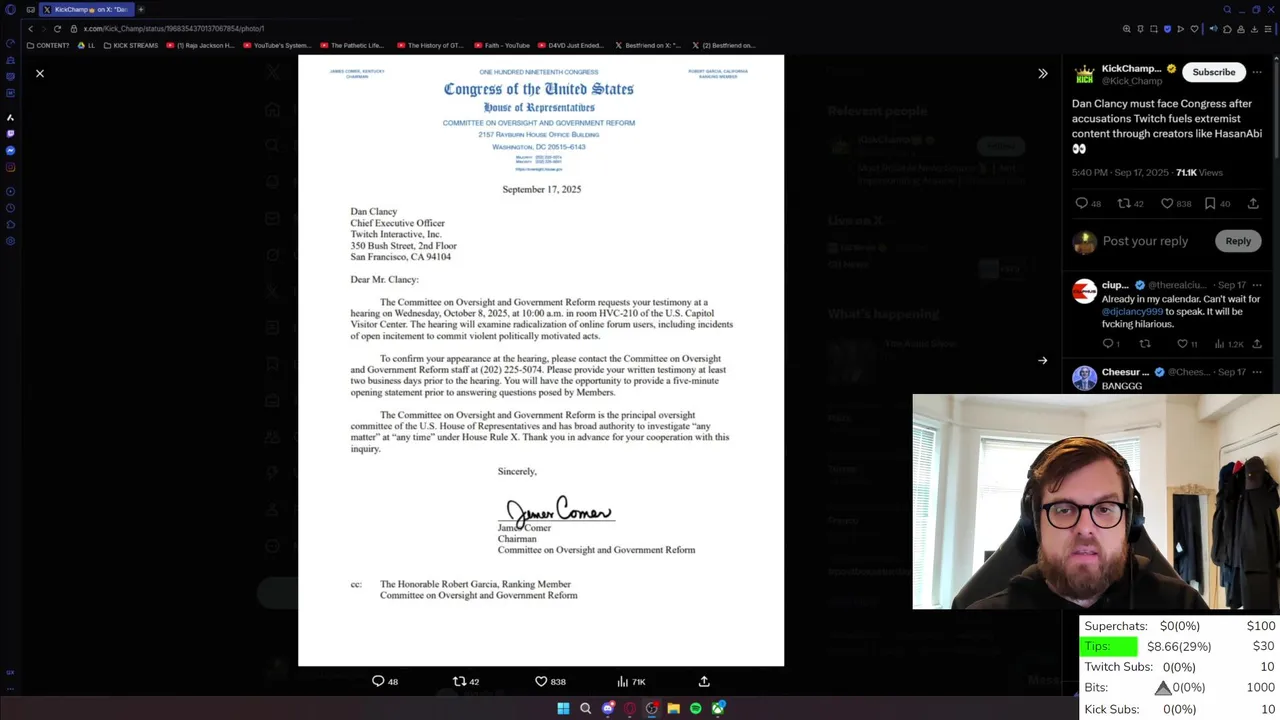1280x720 pixels.
Task: Reload the current page
Action: pos(57,29)
